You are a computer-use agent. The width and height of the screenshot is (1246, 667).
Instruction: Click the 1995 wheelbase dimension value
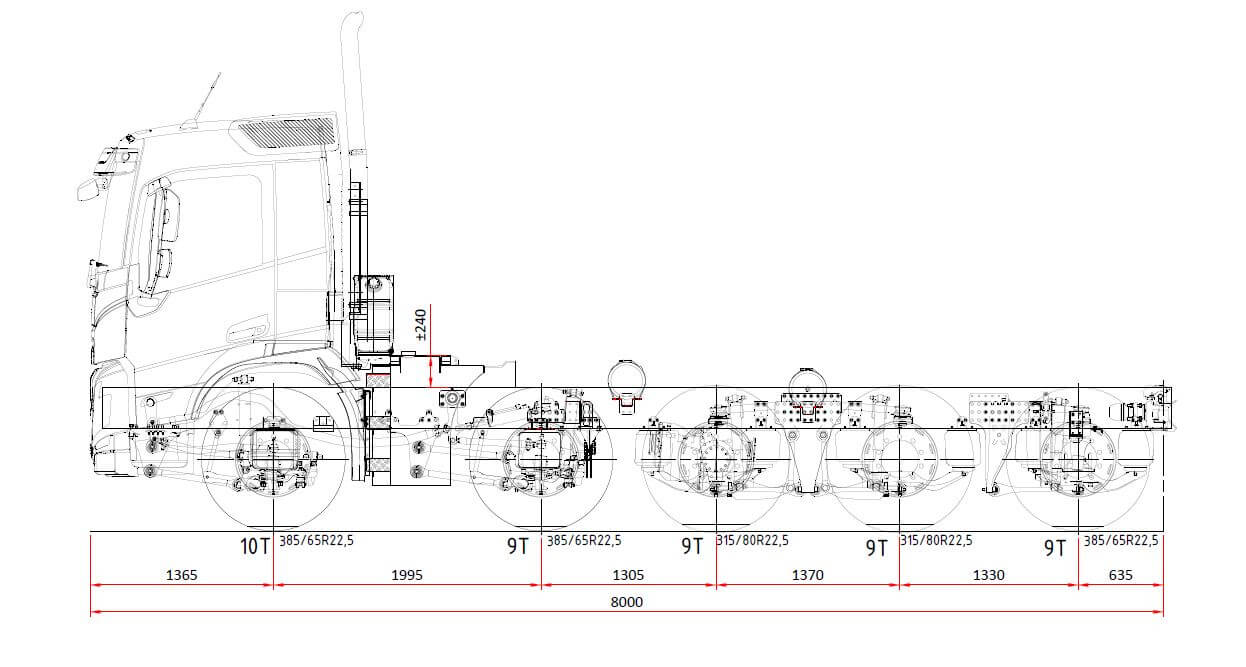point(407,575)
